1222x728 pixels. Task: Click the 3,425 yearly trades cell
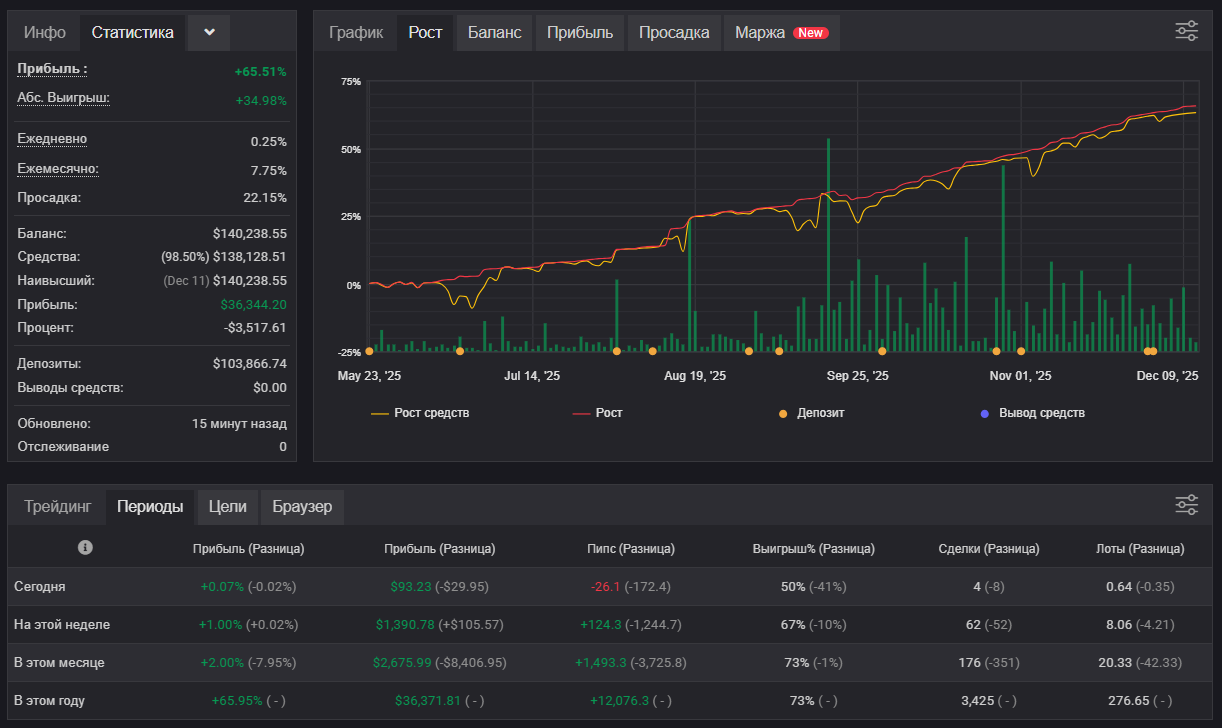(x=977, y=700)
